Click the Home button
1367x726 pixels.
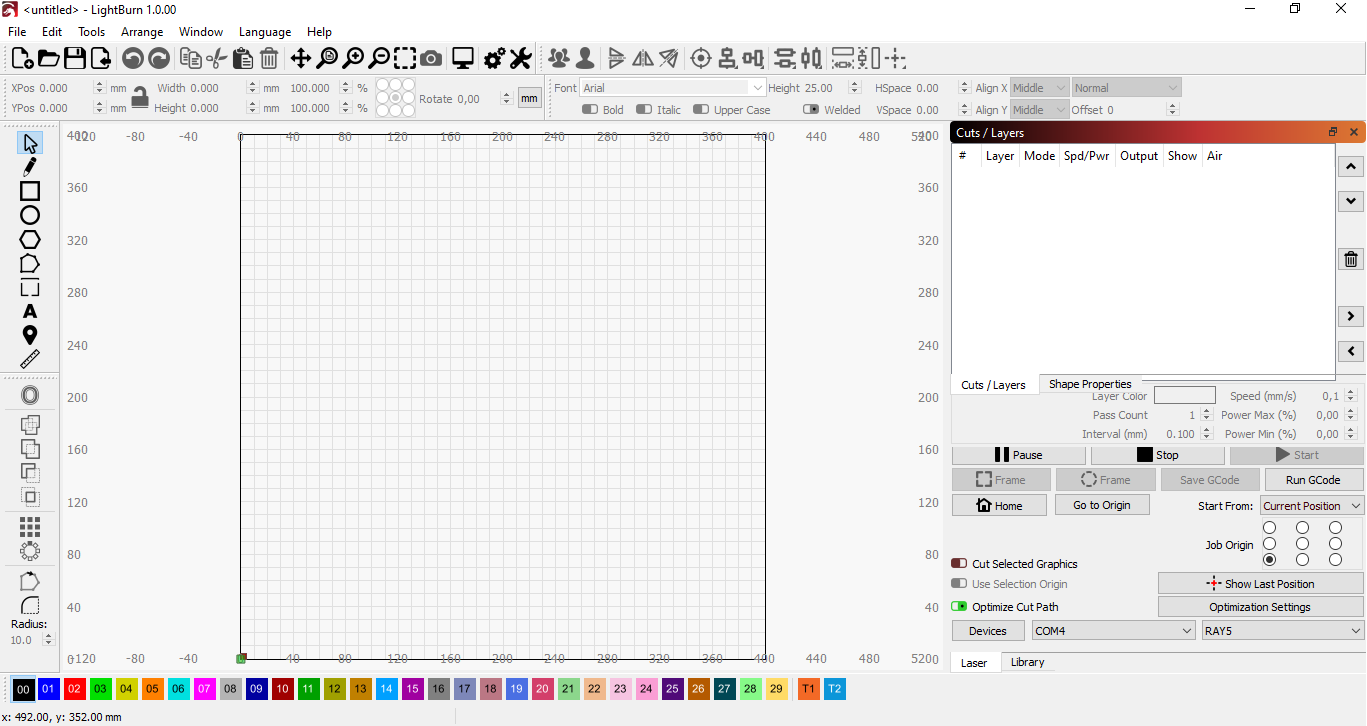[999, 505]
